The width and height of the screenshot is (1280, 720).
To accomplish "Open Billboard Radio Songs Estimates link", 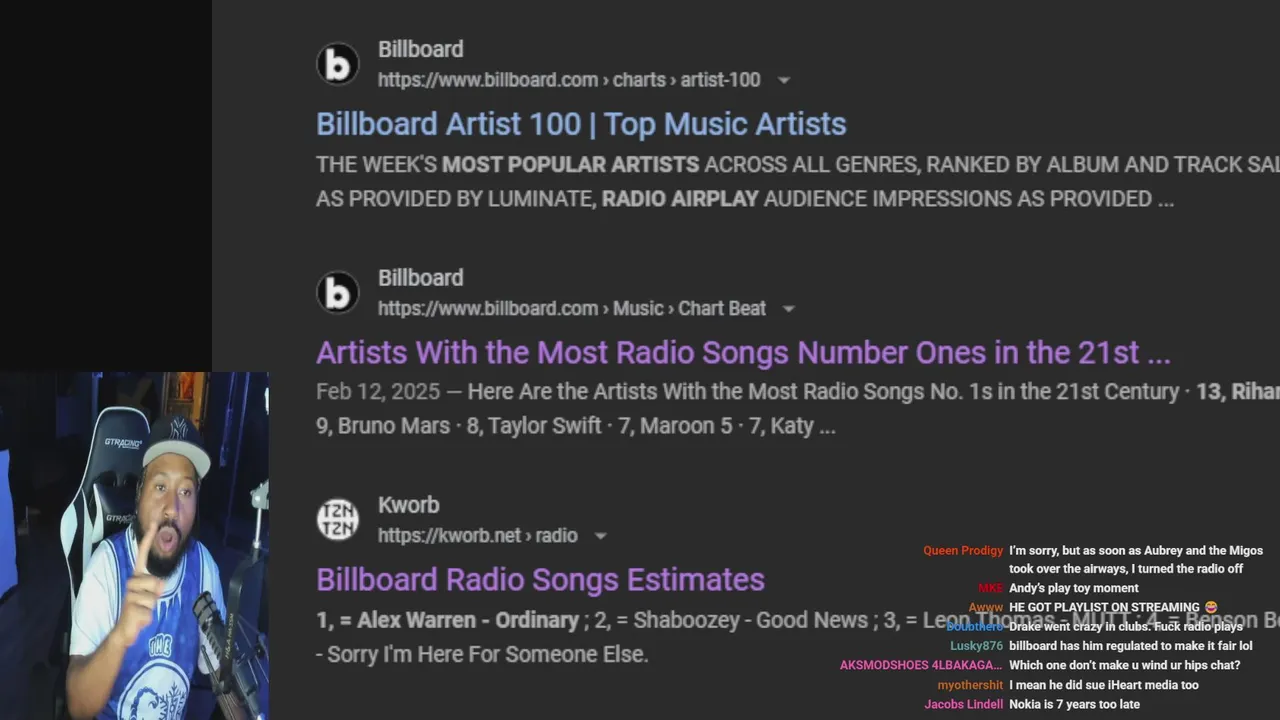I will 540,579.
